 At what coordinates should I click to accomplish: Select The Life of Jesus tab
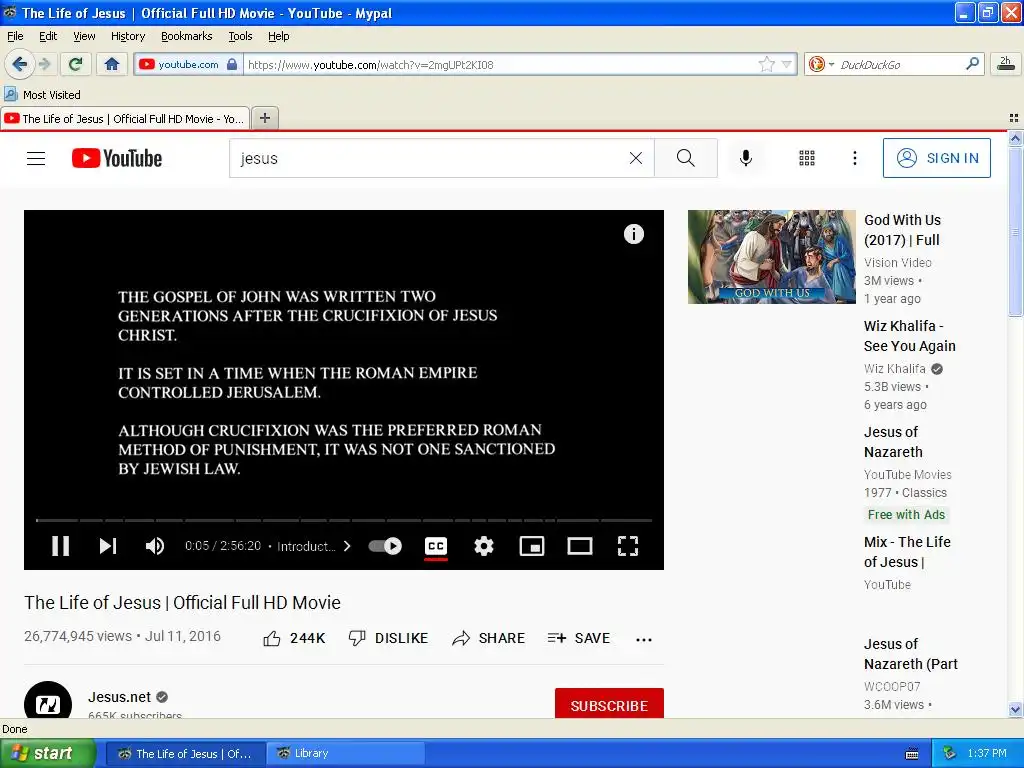point(125,119)
